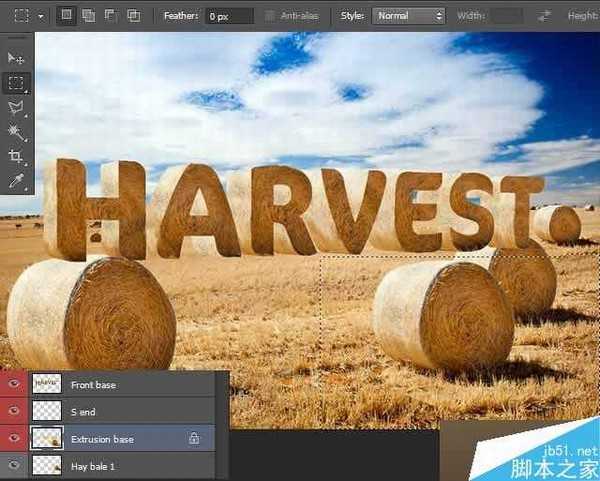Select the Eyedropper tool
600x481 pixels.
click(16, 181)
